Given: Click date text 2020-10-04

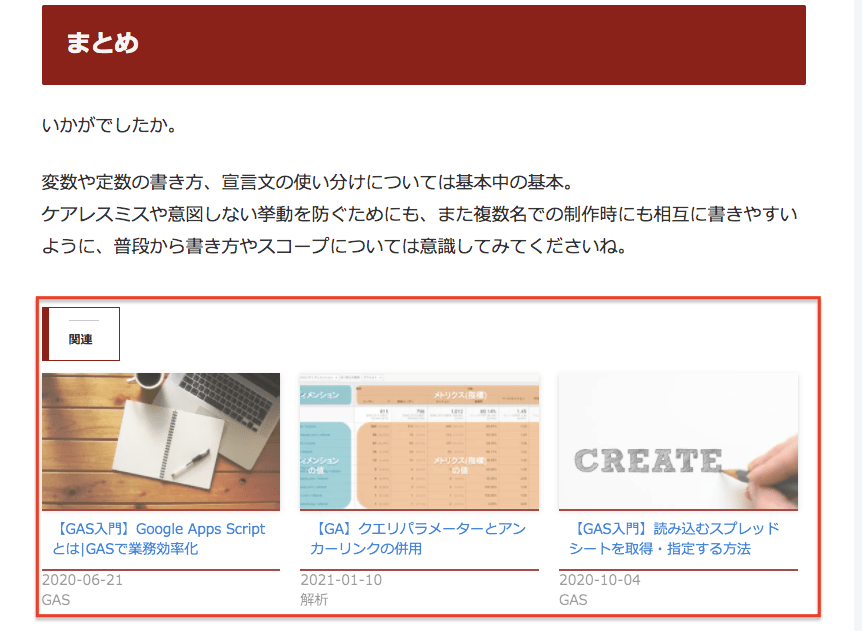Looking at the screenshot, I should click(x=600, y=580).
